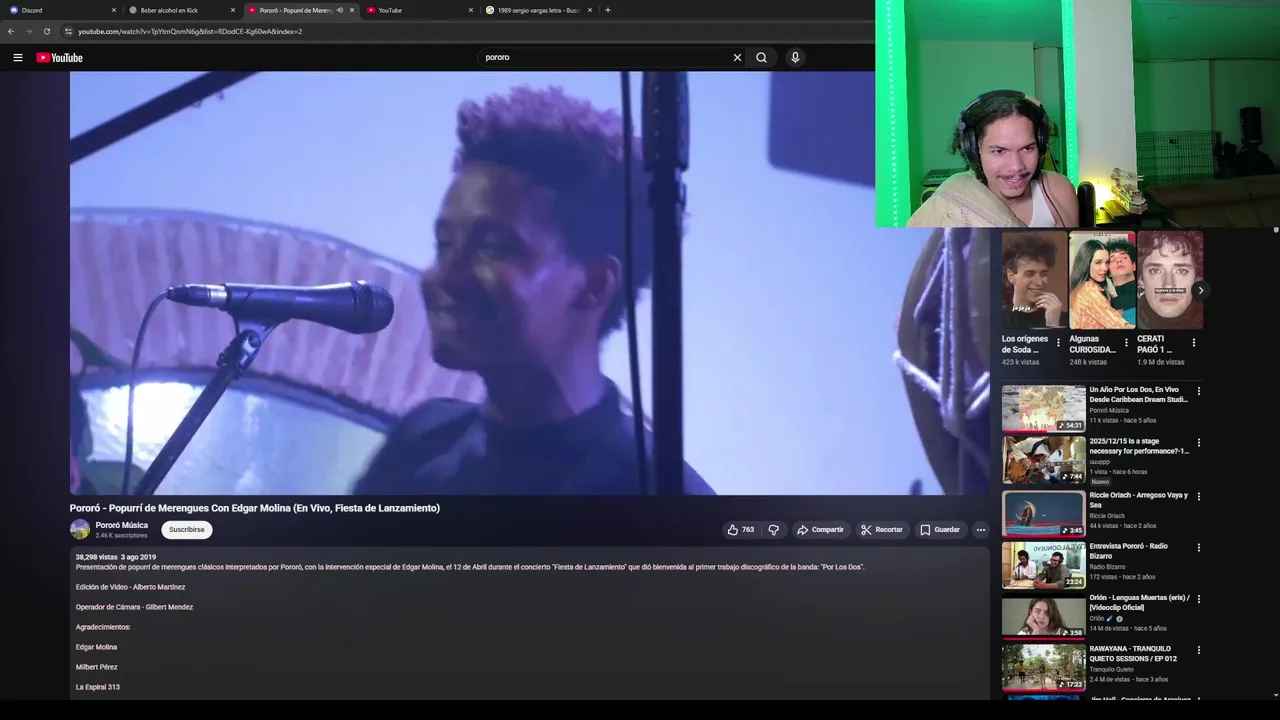Viewport: 1280px width, 720px height.
Task: Open options for RAWAYANA video
Action: tap(1199, 650)
